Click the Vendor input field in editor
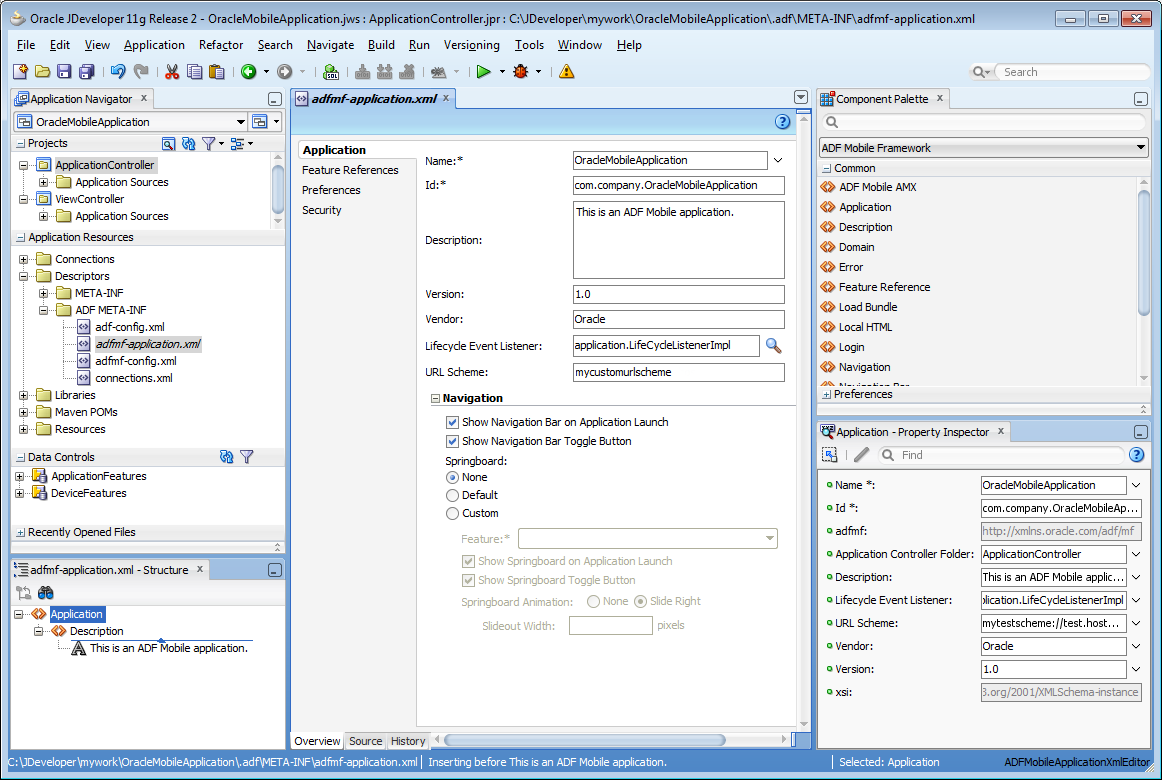This screenshot has height=780, width=1162. (x=679, y=319)
